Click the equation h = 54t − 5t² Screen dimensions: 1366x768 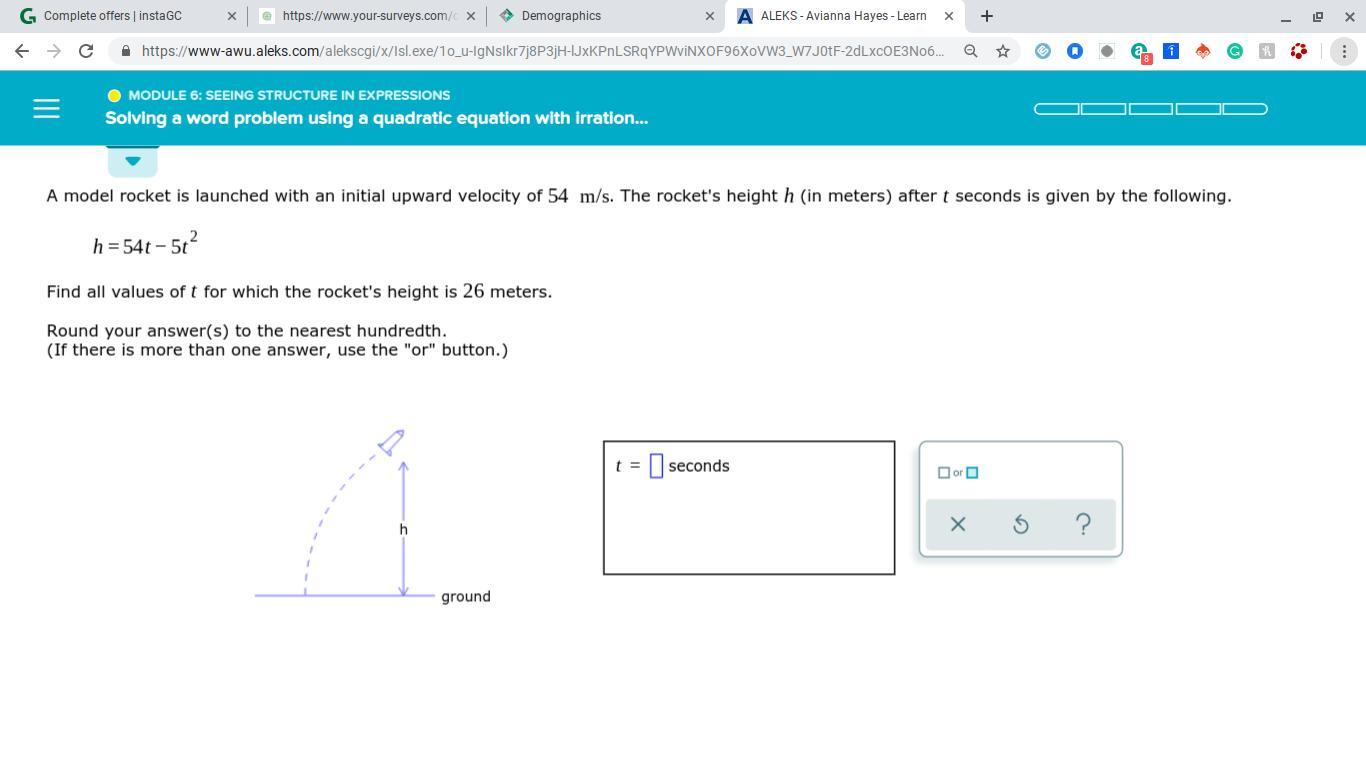point(145,243)
